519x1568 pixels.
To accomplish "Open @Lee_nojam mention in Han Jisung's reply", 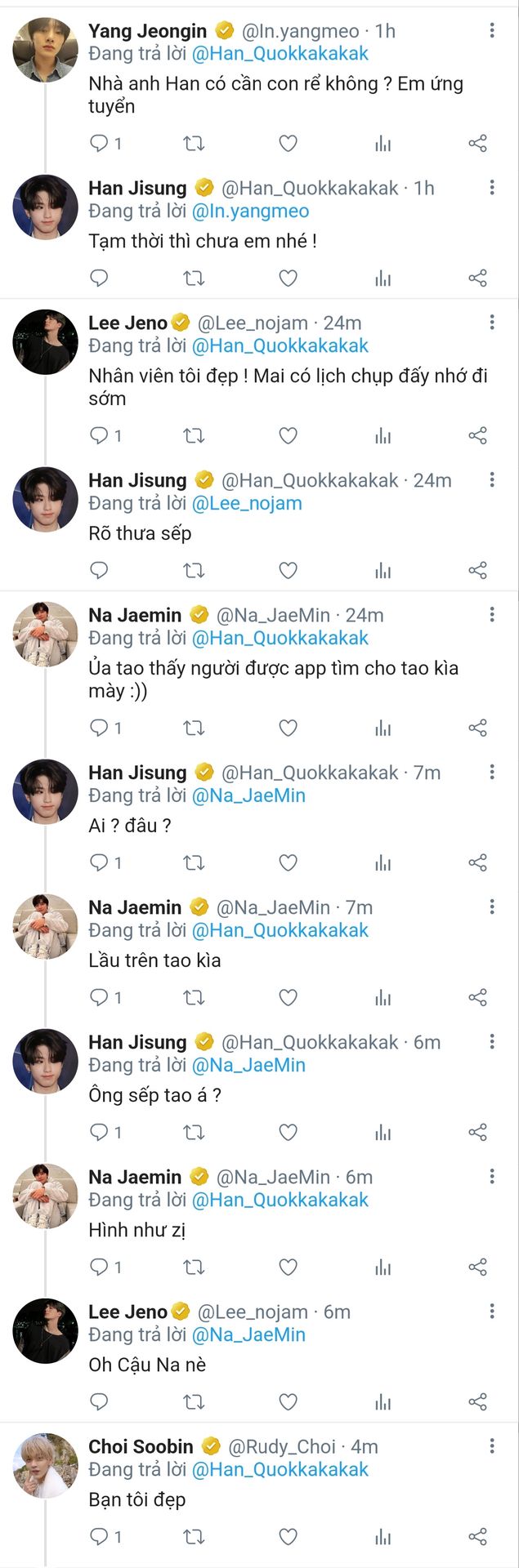I will [x=247, y=504].
